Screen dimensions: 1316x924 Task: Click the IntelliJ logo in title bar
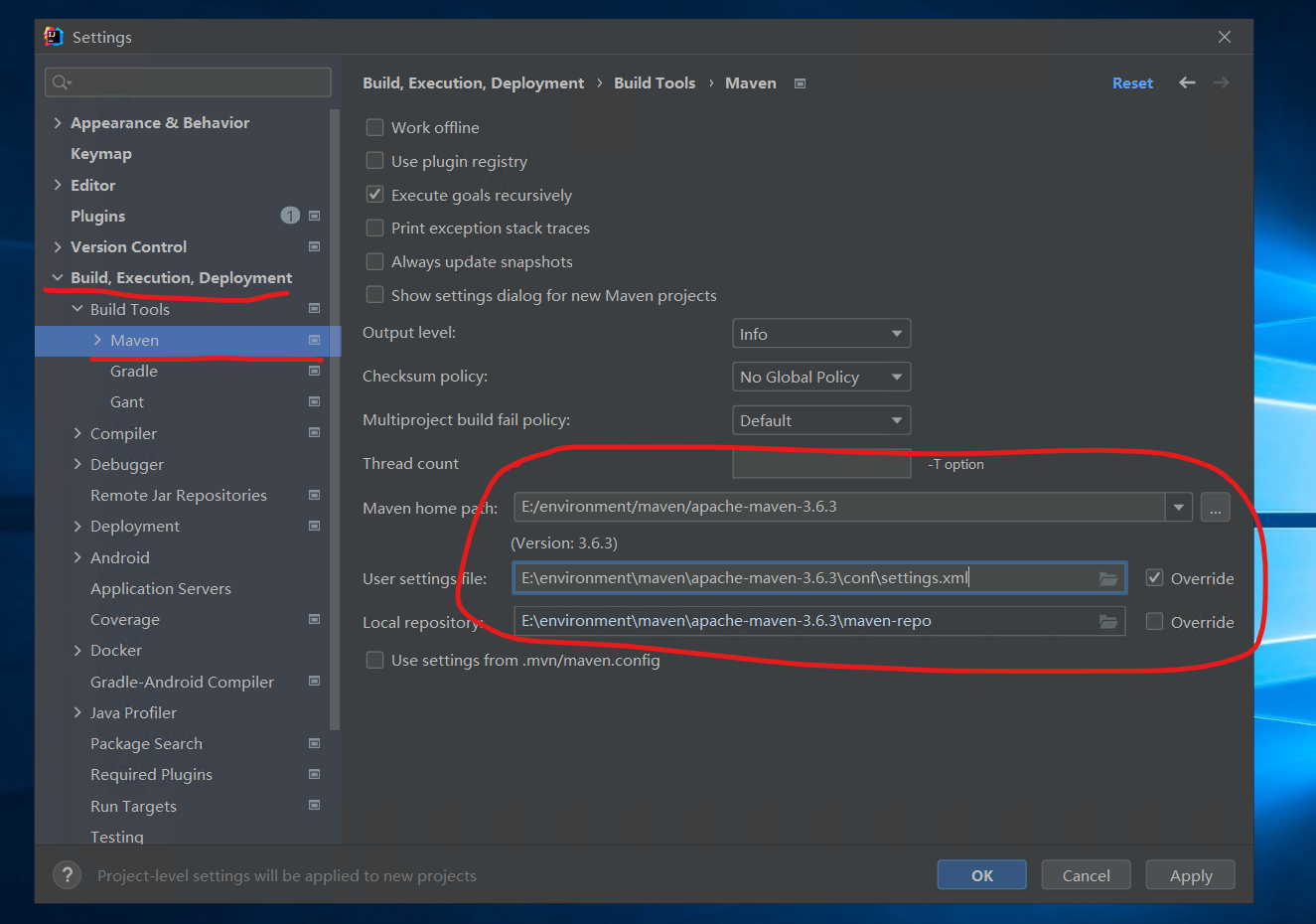coord(54,37)
